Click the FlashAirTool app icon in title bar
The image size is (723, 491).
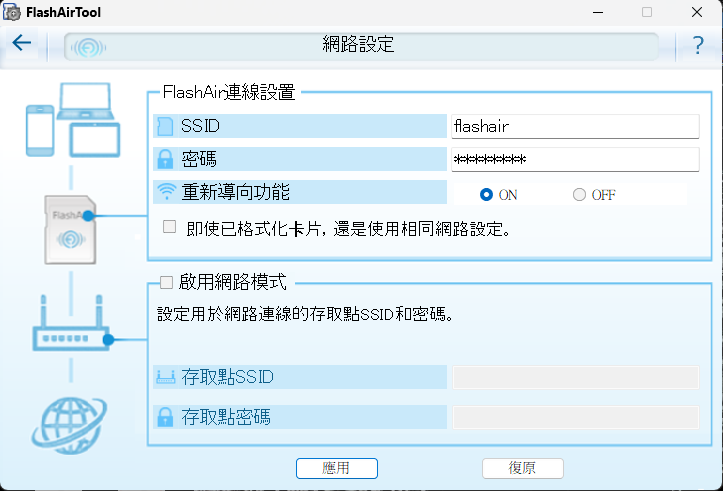(12, 12)
